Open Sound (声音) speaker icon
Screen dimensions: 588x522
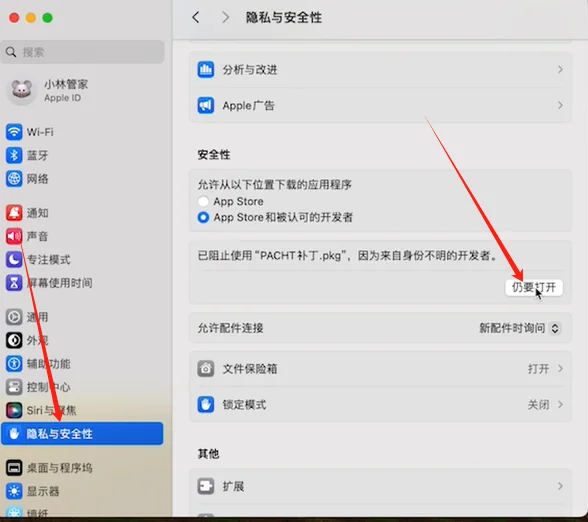coord(14,236)
